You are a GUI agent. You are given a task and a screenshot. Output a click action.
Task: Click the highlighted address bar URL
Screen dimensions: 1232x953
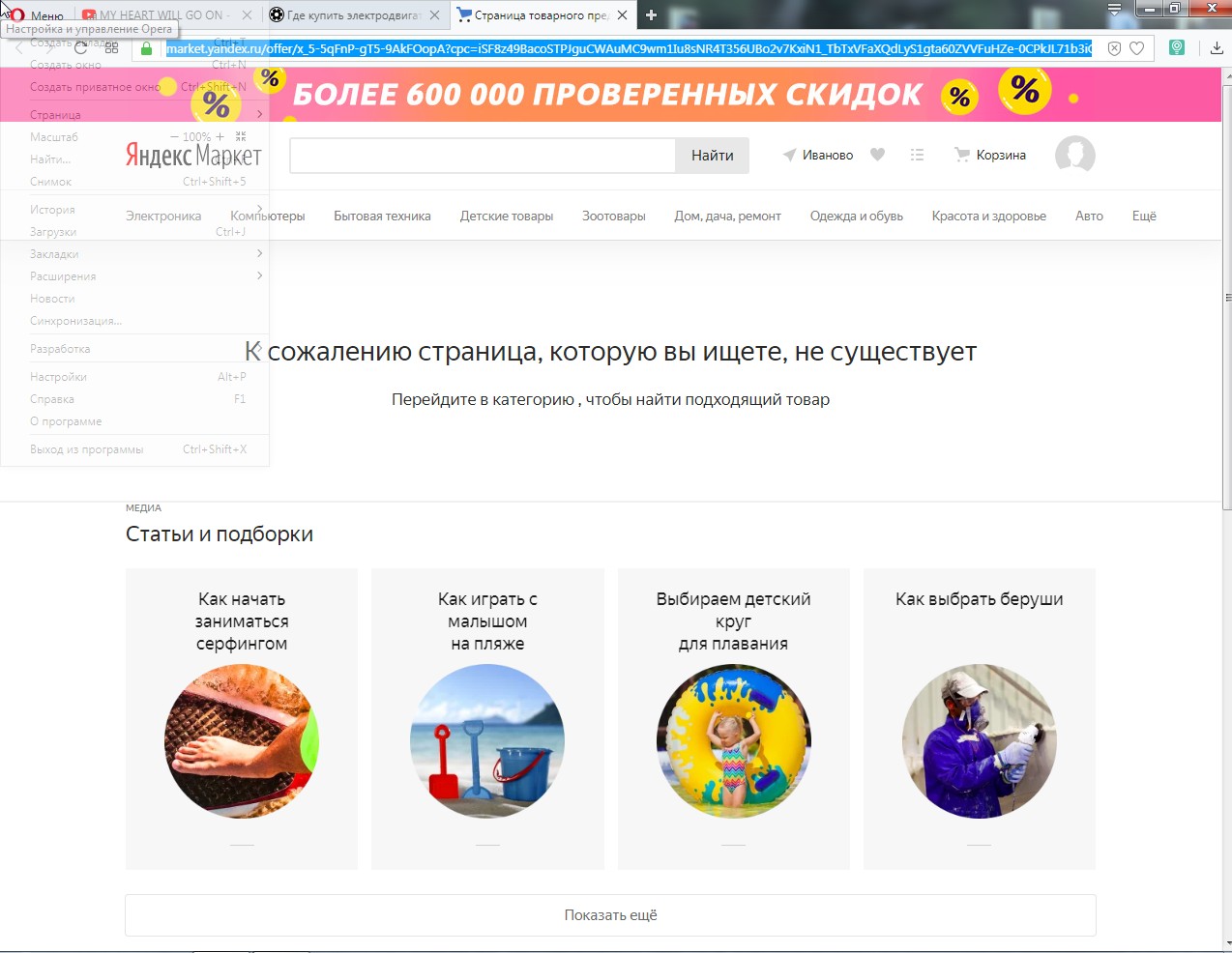pos(629,48)
